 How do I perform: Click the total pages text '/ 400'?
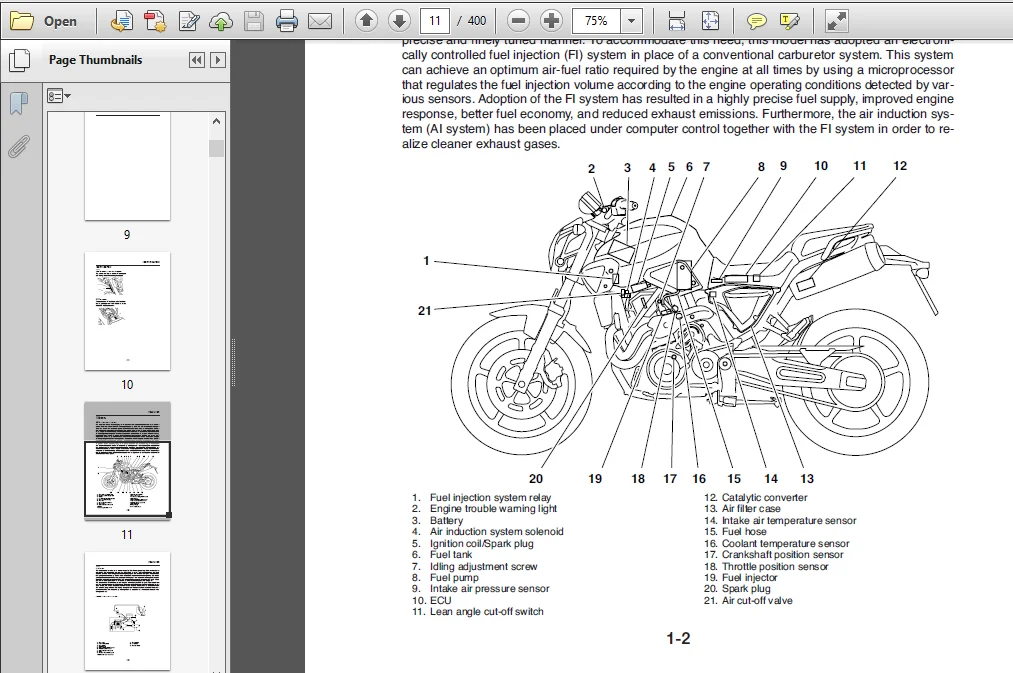coord(472,21)
